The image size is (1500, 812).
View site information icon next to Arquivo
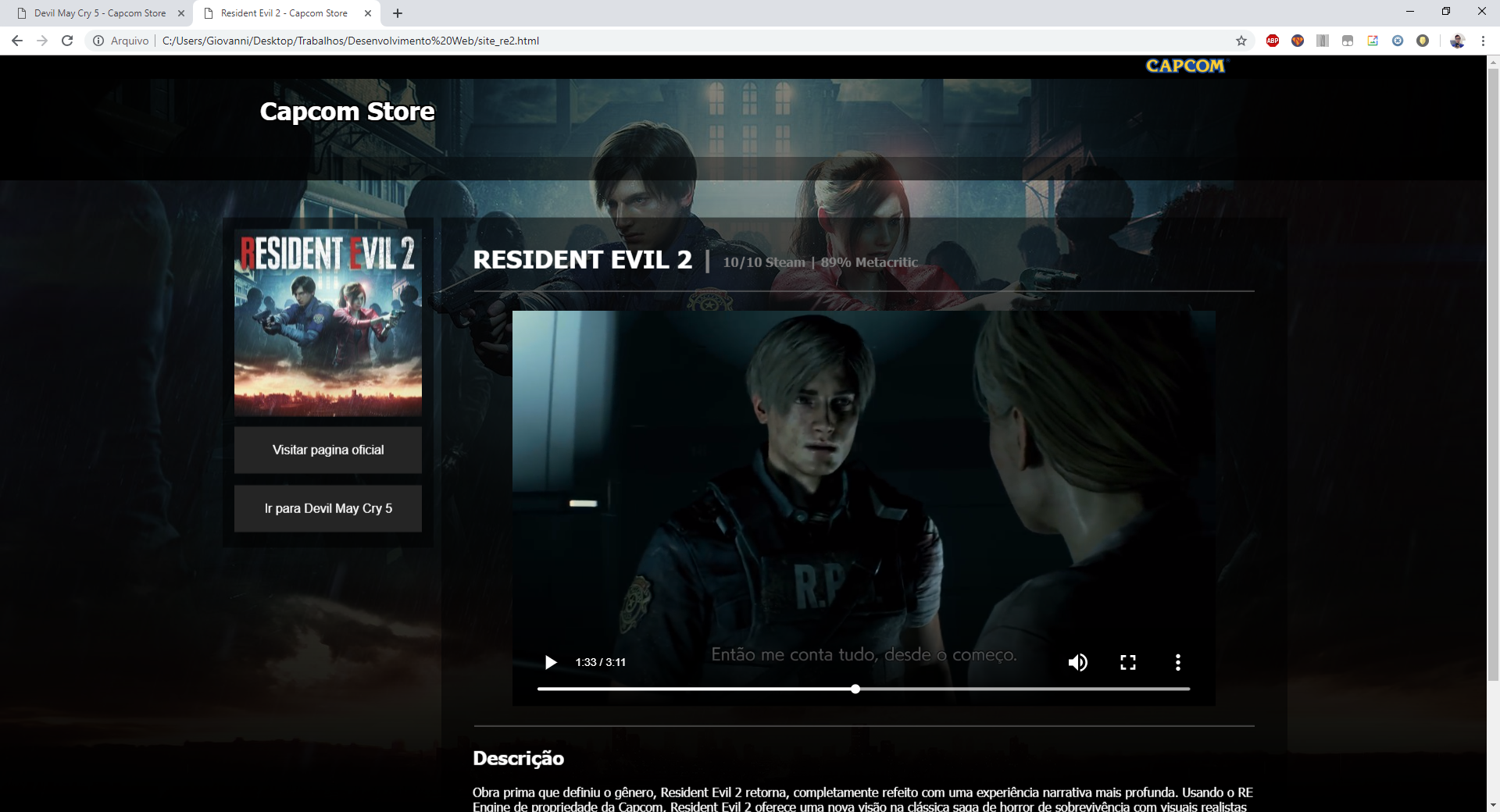98,41
